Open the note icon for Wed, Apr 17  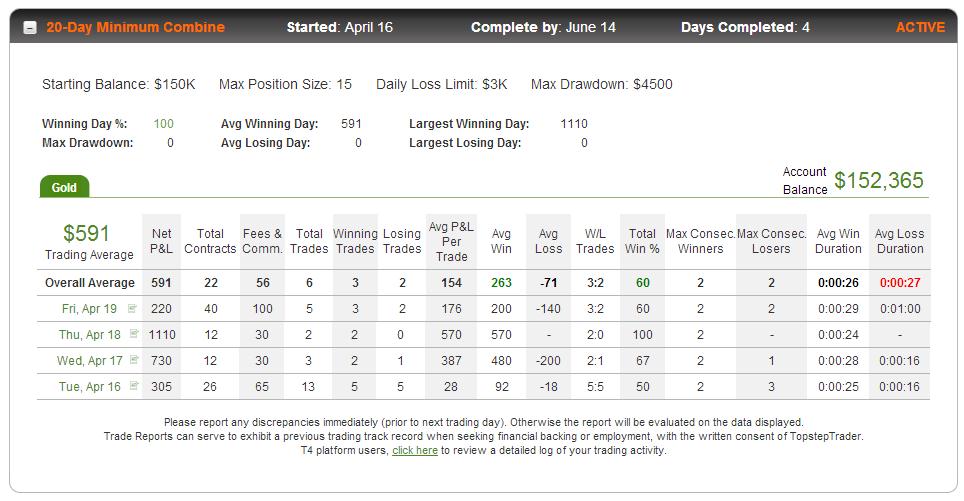135,360
